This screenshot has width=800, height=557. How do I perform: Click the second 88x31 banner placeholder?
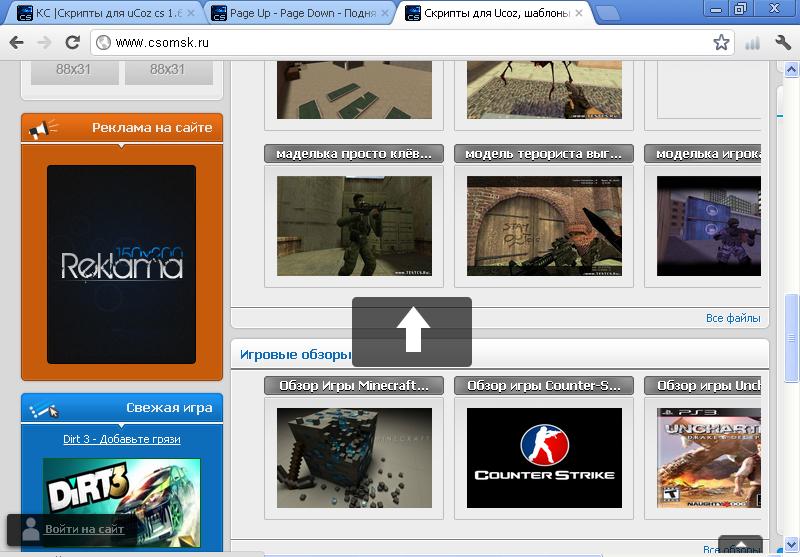point(168,72)
